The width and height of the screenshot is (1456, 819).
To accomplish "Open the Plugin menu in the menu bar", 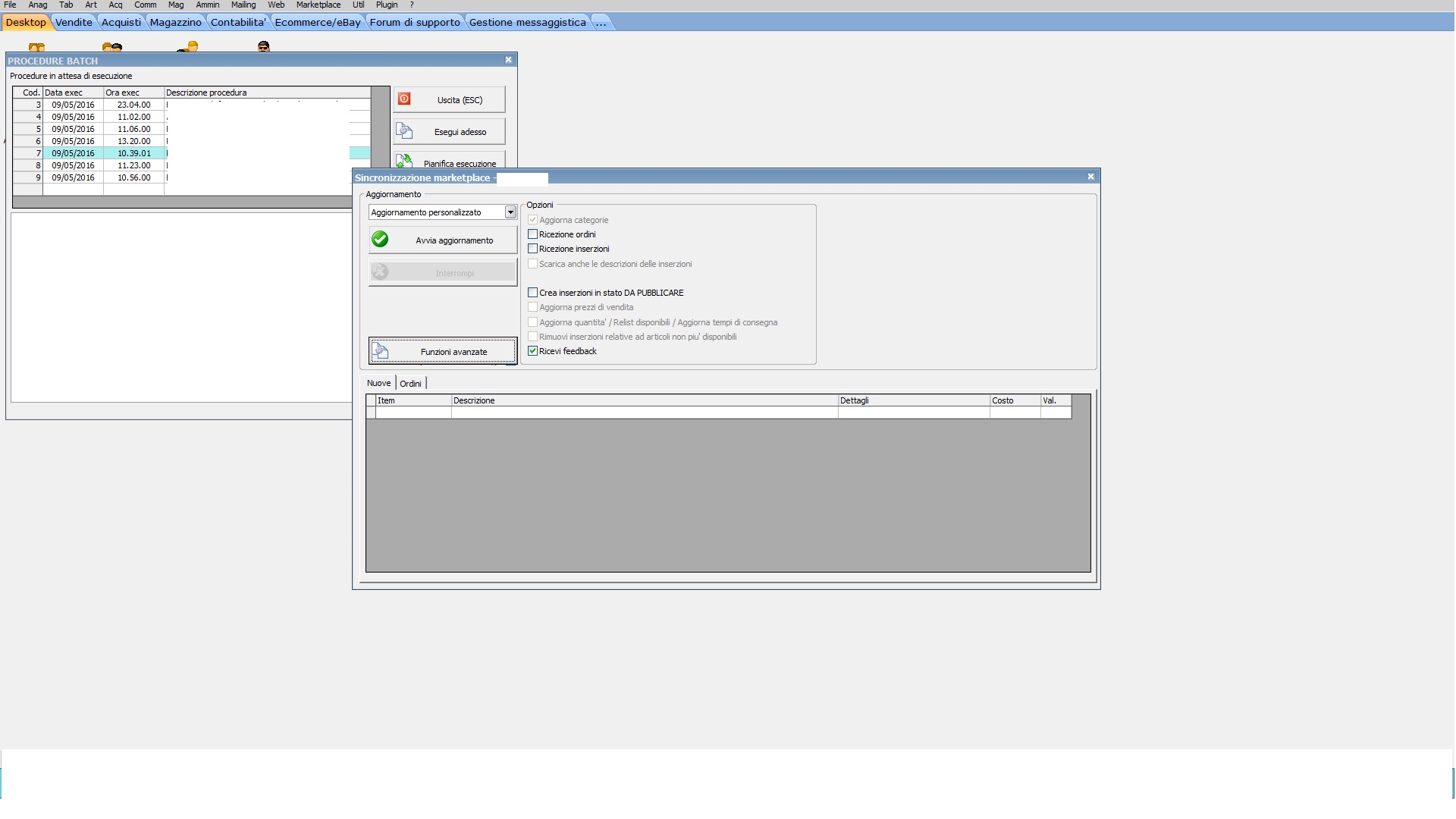I will click(x=386, y=5).
